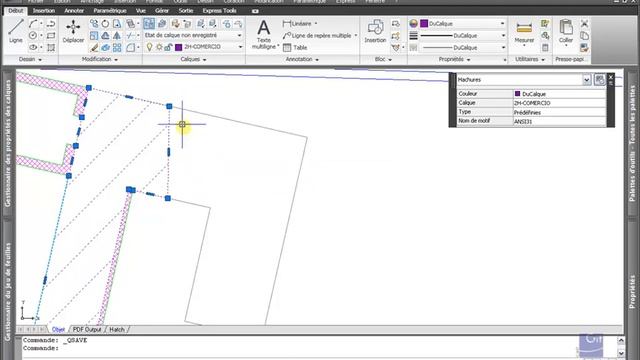Viewport: 640px width, 360px height.
Task: Click the Mesurer utility tool
Action: (524, 33)
